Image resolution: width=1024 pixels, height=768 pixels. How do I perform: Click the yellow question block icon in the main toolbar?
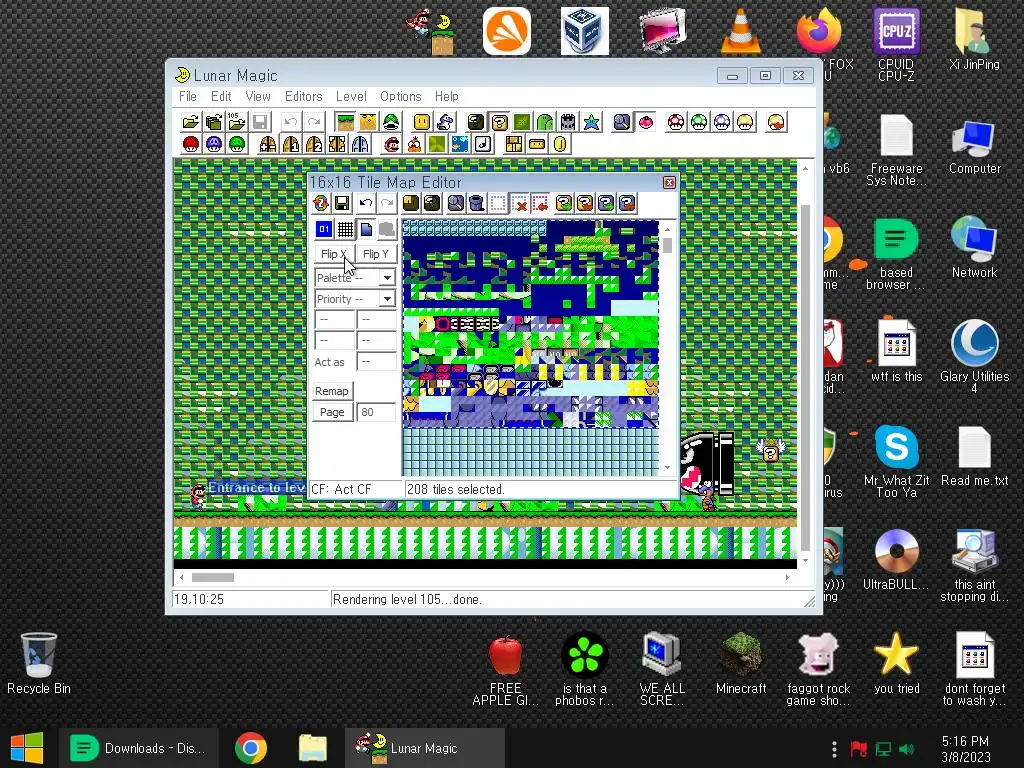(500, 122)
